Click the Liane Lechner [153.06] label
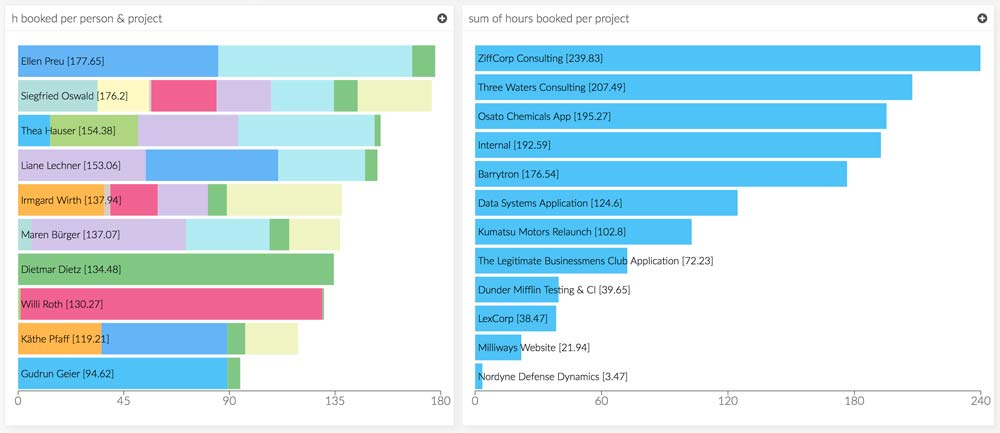Viewport: 1000px width, 433px height. [71, 165]
